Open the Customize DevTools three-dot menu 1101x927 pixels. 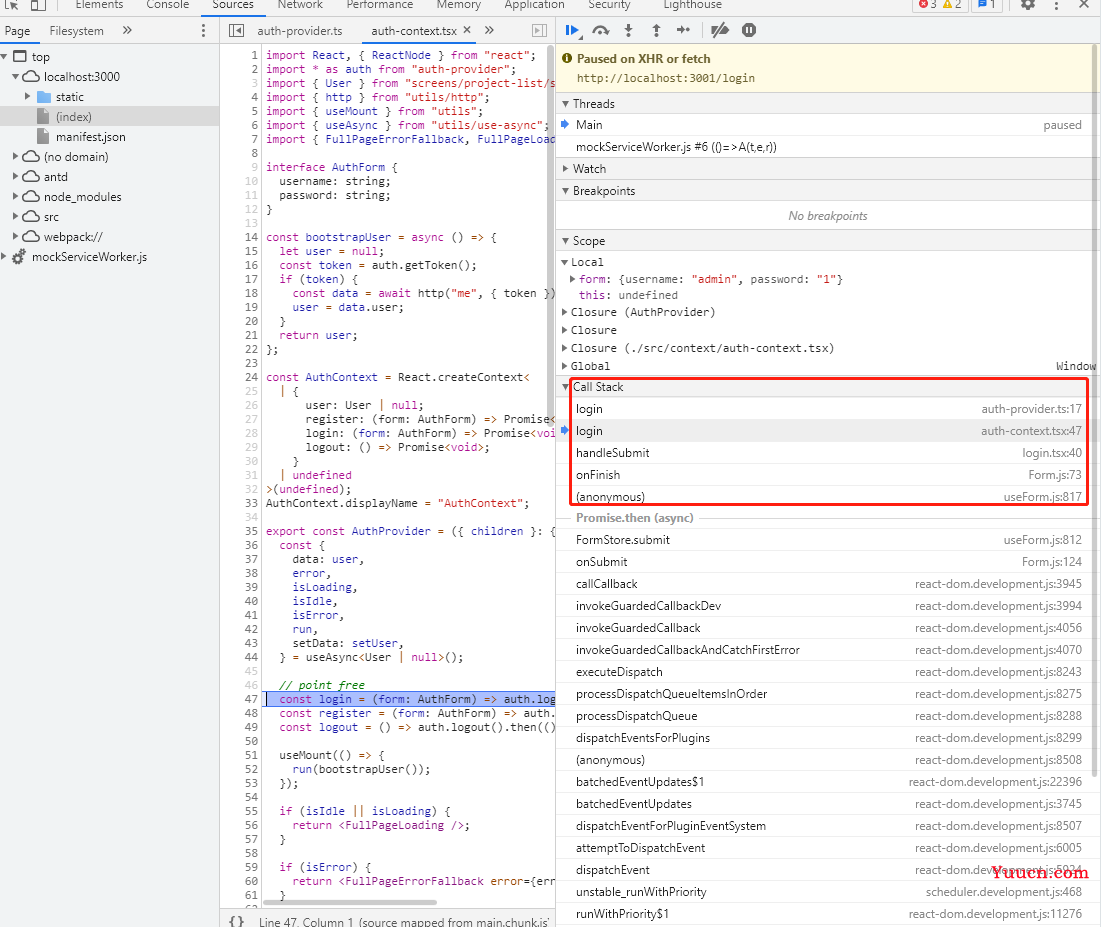click(1056, 5)
